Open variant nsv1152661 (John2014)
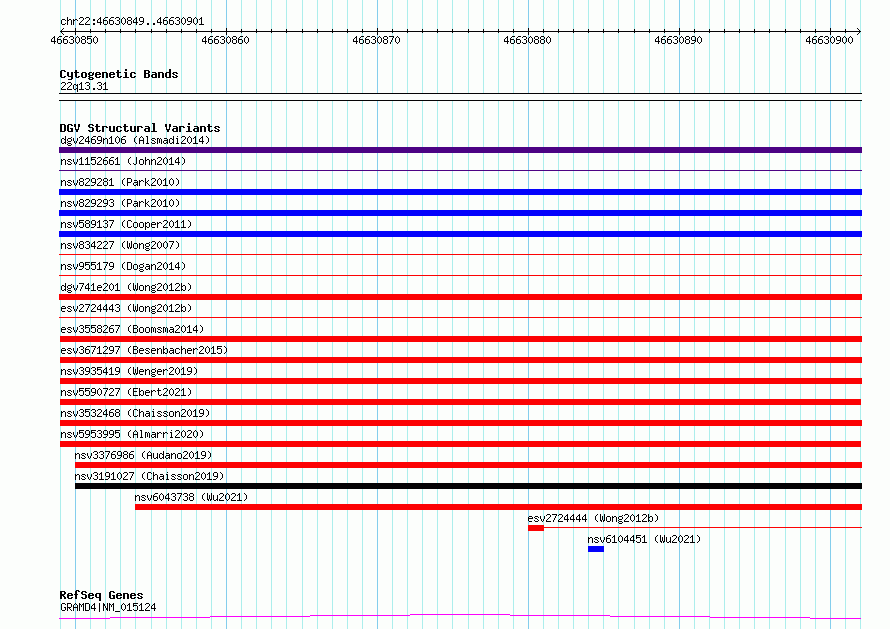890x629 pixels. [123, 161]
